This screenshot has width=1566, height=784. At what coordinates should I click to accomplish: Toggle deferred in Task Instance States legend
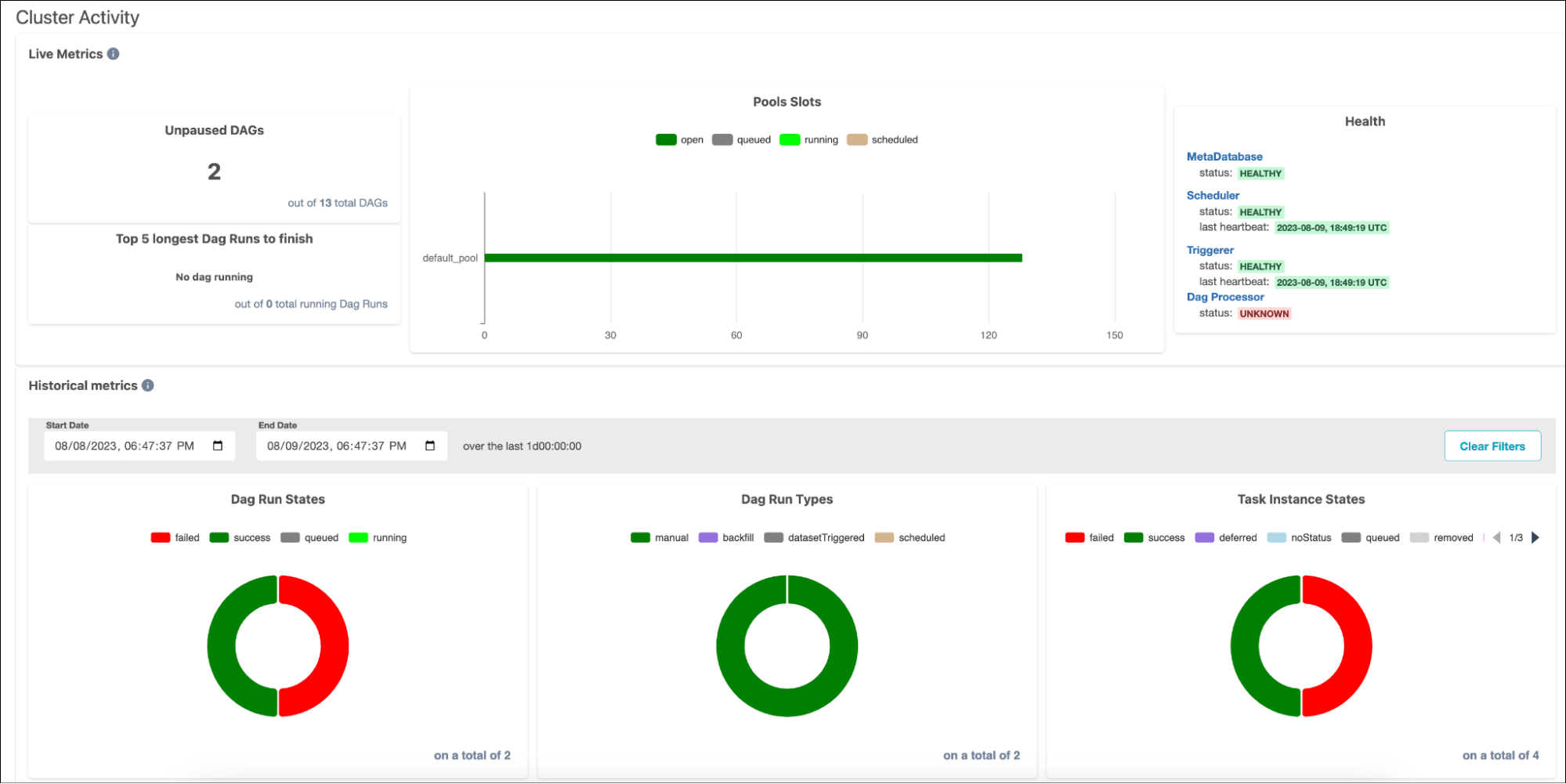click(x=1225, y=538)
